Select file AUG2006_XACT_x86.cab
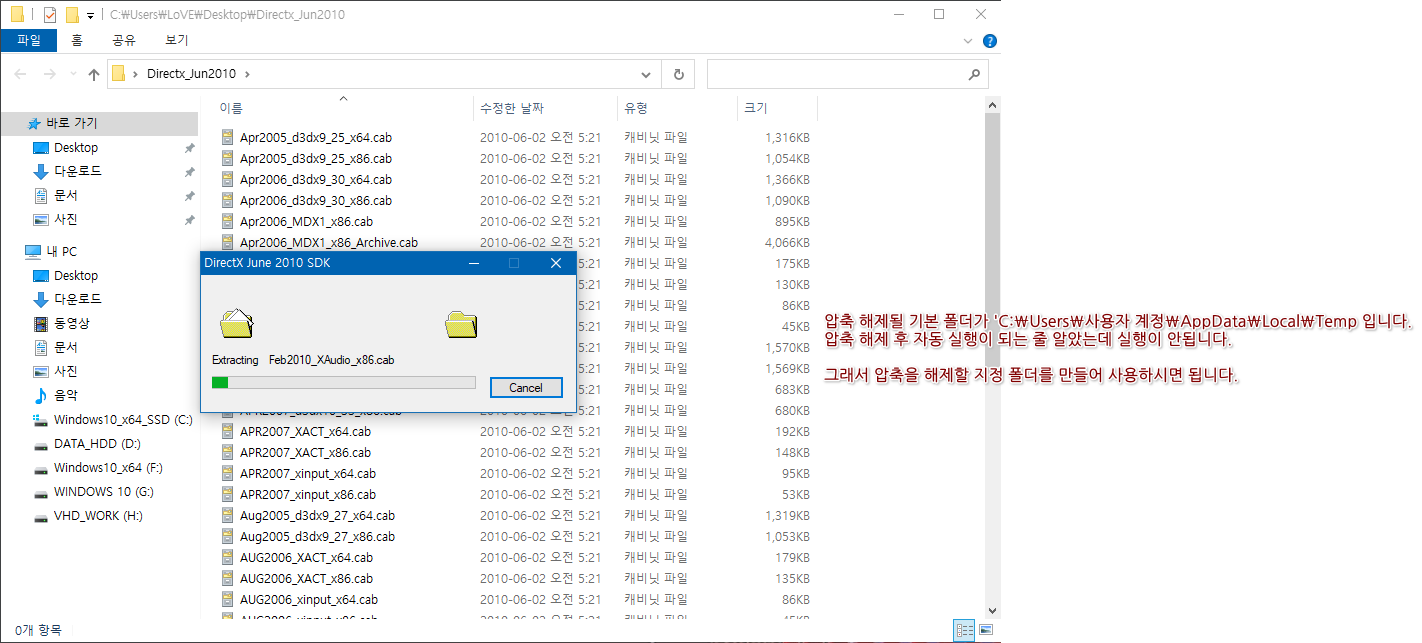The image size is (1422, 643). click(x=306, y=578)
